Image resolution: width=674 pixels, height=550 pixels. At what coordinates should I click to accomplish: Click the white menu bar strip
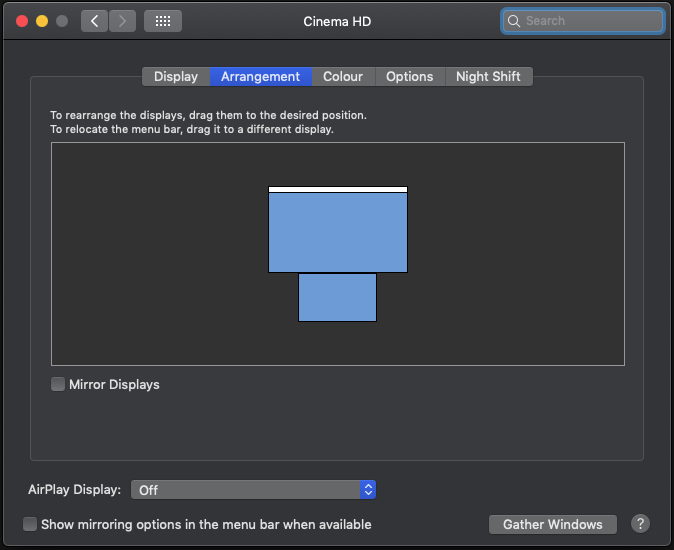pos(338,189)
